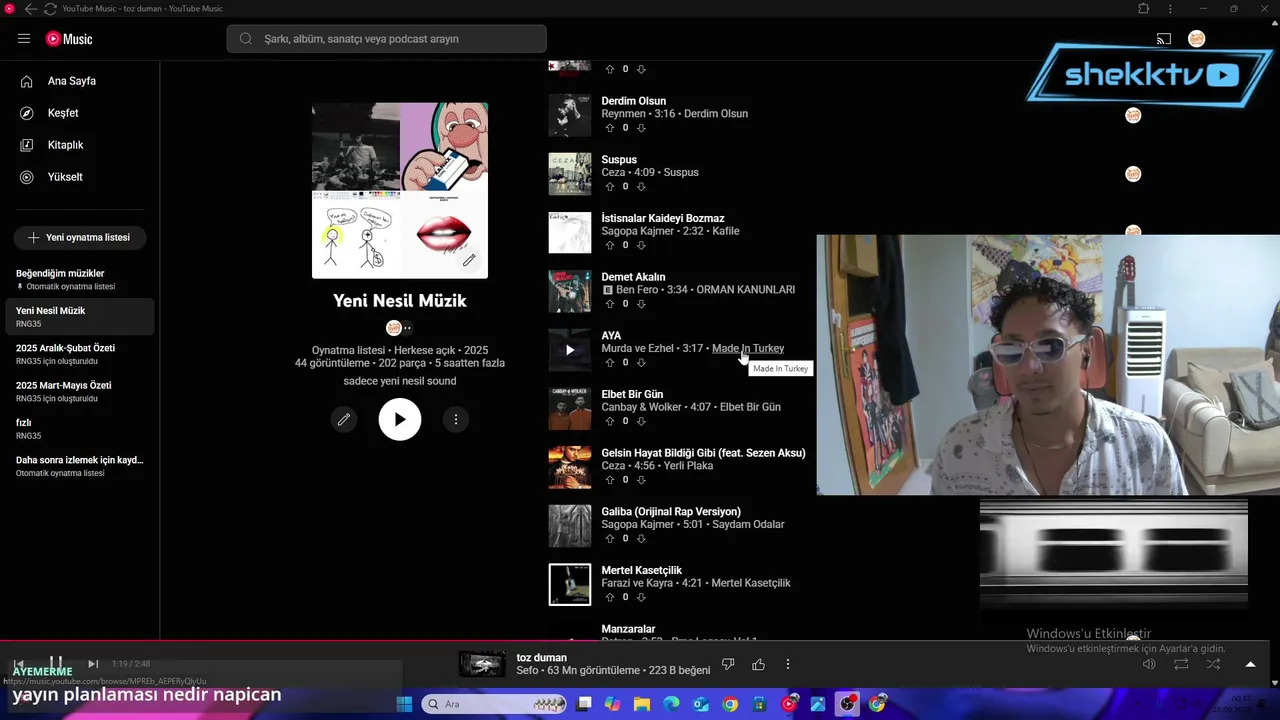The width and height of the screenshot is (1280, 720).
Task: Open the ORMAN KANUNLARI album link
Action: [745, 290]
